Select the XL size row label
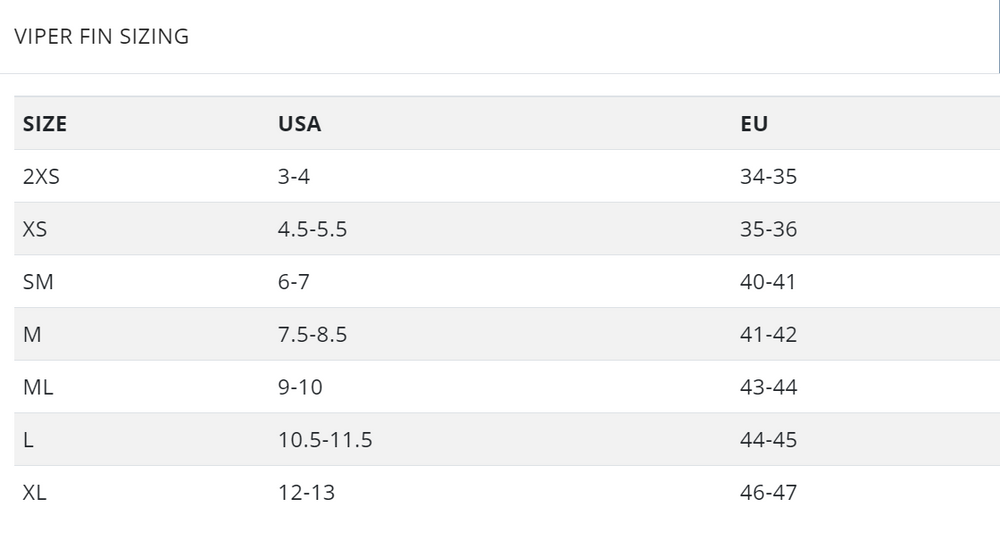The image size is (1000, 557). coord(35,492)
